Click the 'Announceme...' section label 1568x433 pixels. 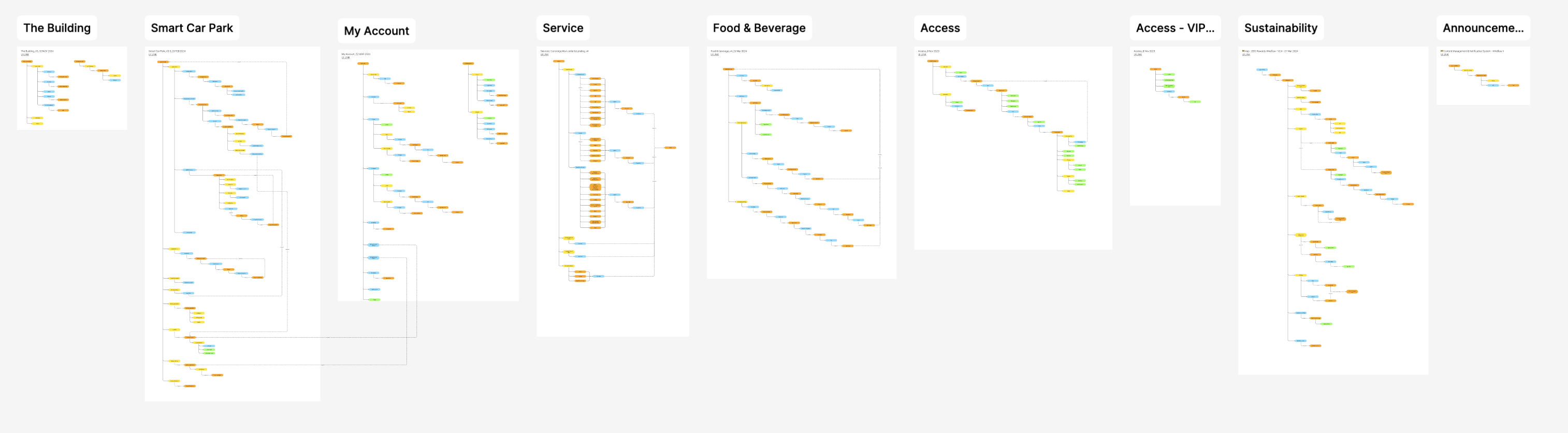tap(1482, 28)
